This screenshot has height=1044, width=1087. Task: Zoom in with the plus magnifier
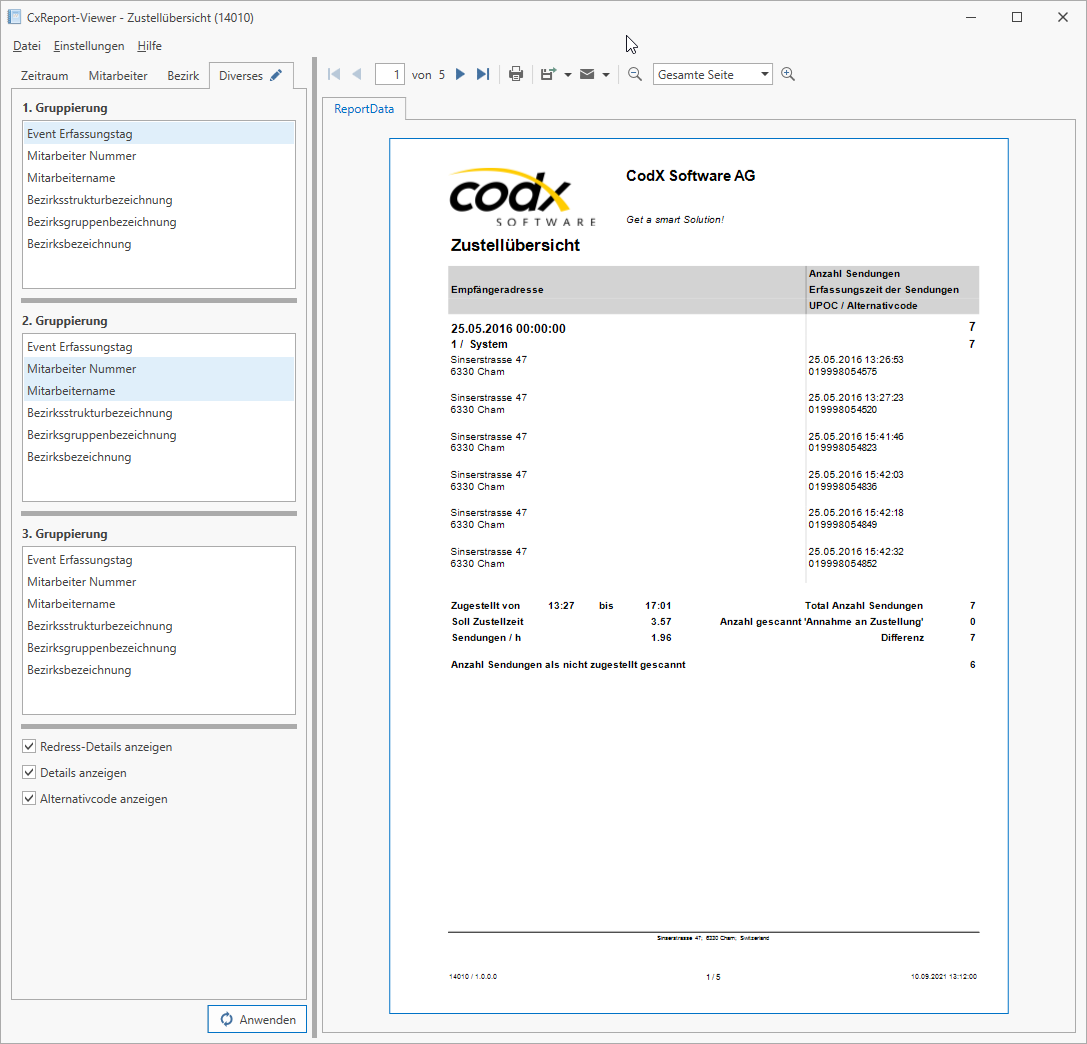(x=788, y=74)
